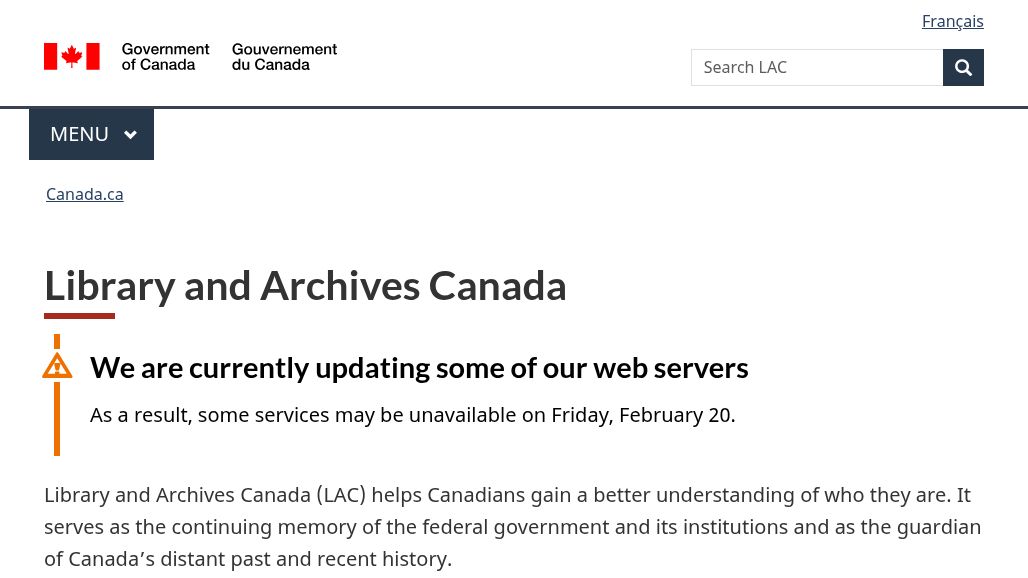Screen dimensions: 1028x578
Task: Expand the MENU chevron arrow
Action: (130, 135)
